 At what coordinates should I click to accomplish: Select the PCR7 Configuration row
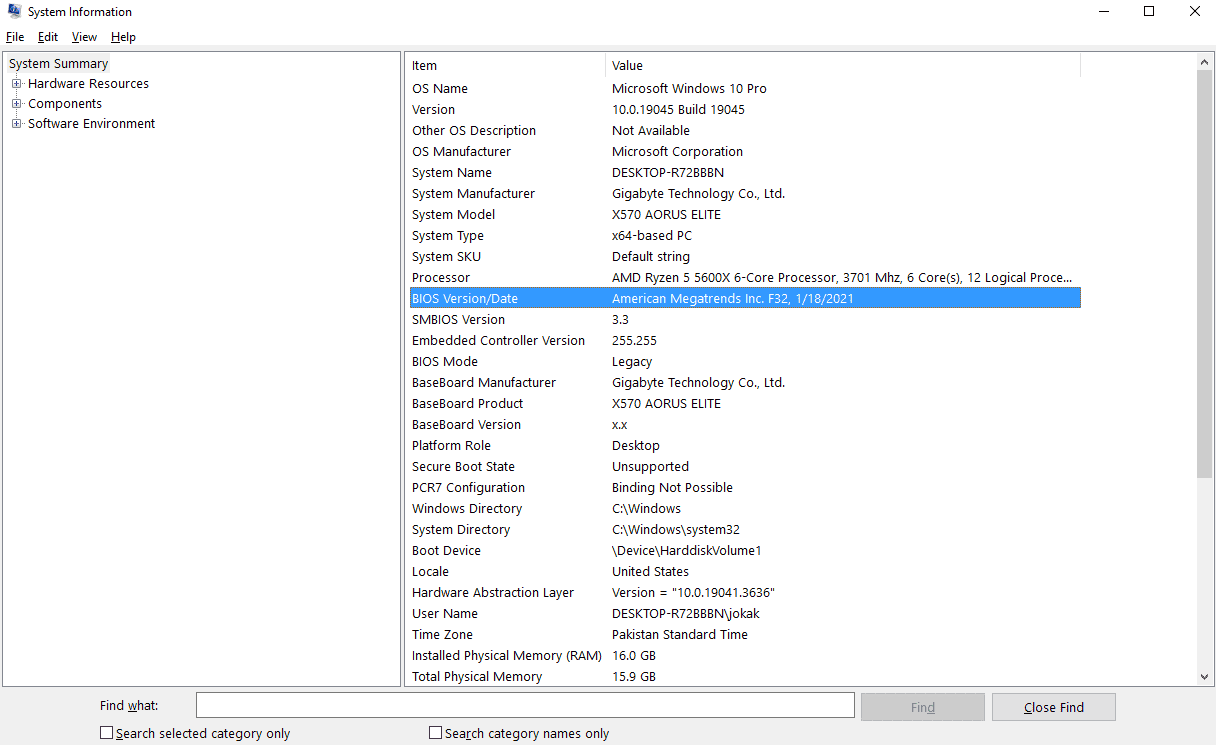point(744,487)
